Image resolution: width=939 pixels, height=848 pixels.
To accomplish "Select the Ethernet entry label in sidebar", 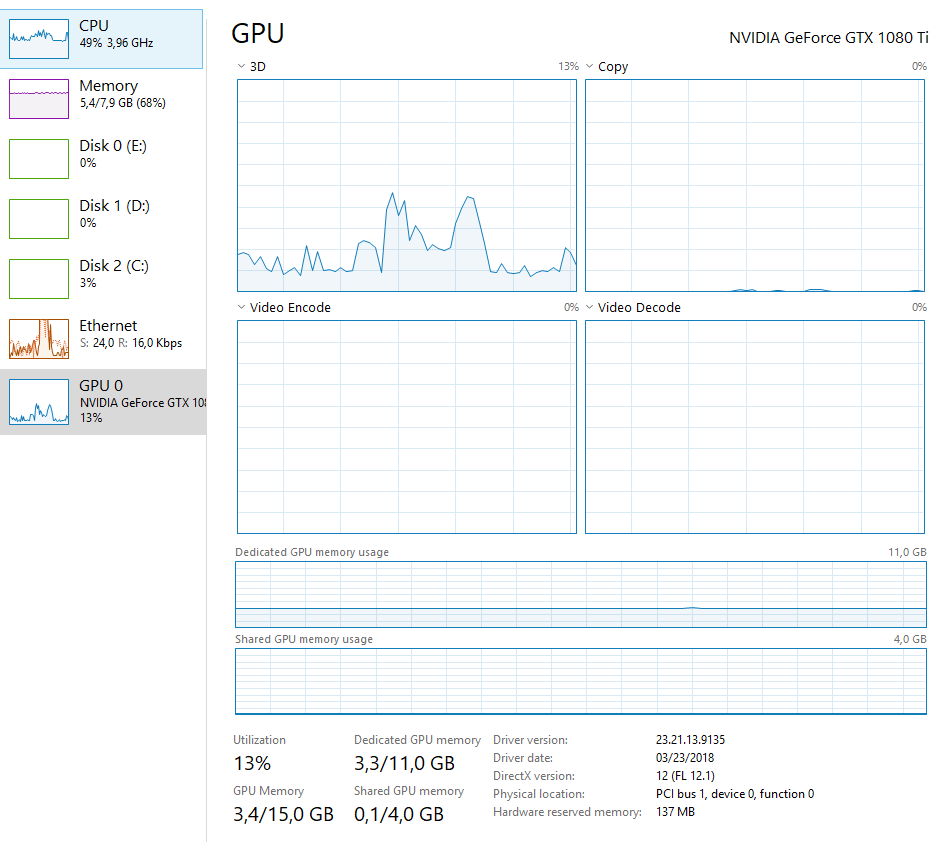I will pos(108,326).
